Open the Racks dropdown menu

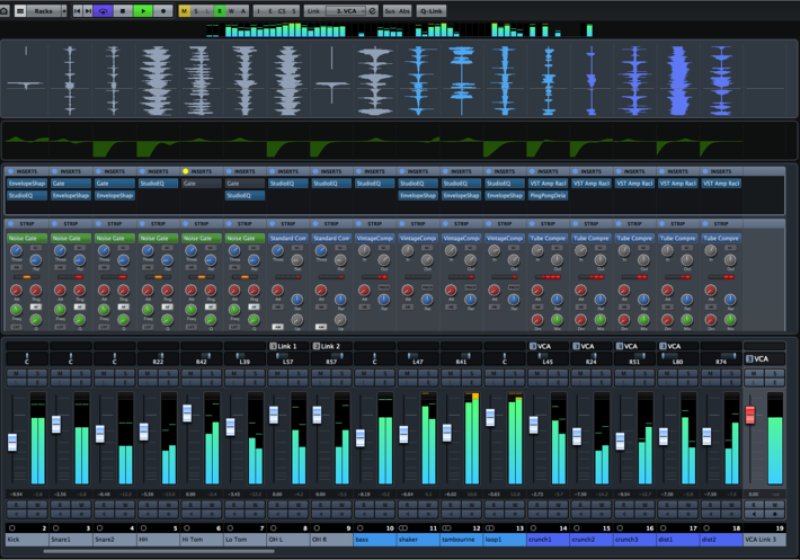point(45,10)
